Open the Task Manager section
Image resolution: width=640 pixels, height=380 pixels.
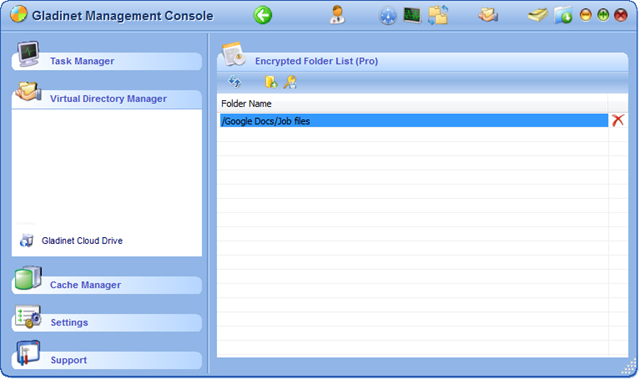[107, 61]
